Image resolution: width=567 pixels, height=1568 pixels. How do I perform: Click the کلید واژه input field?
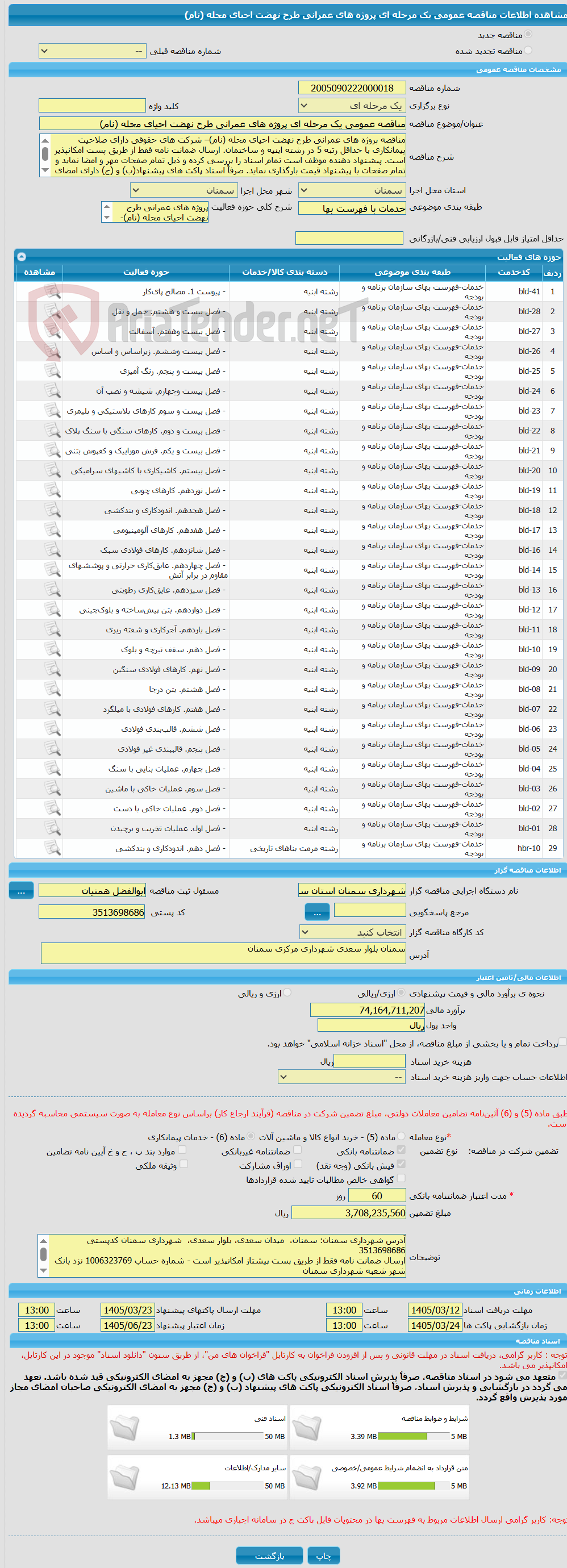tap(92, 106)
